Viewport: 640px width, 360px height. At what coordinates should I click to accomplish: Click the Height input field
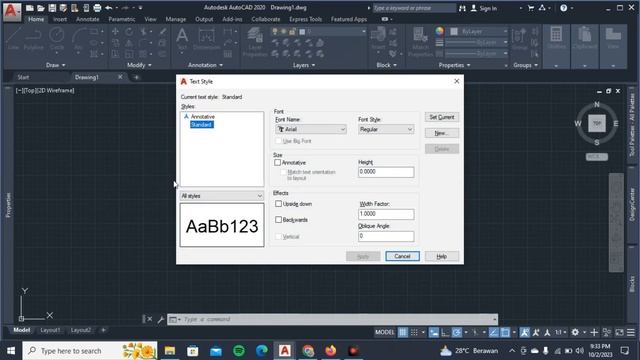(386, 172)
